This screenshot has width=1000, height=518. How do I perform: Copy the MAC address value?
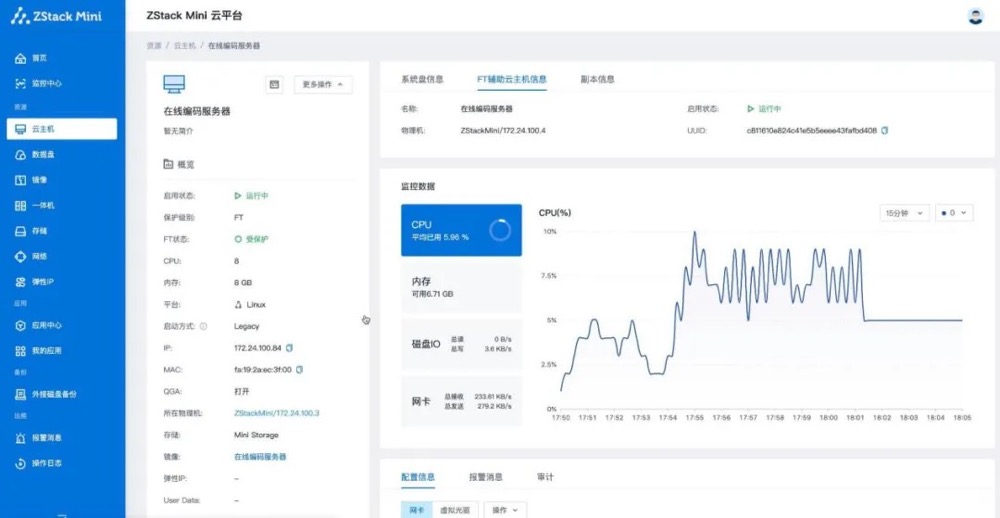click(300, 369)
